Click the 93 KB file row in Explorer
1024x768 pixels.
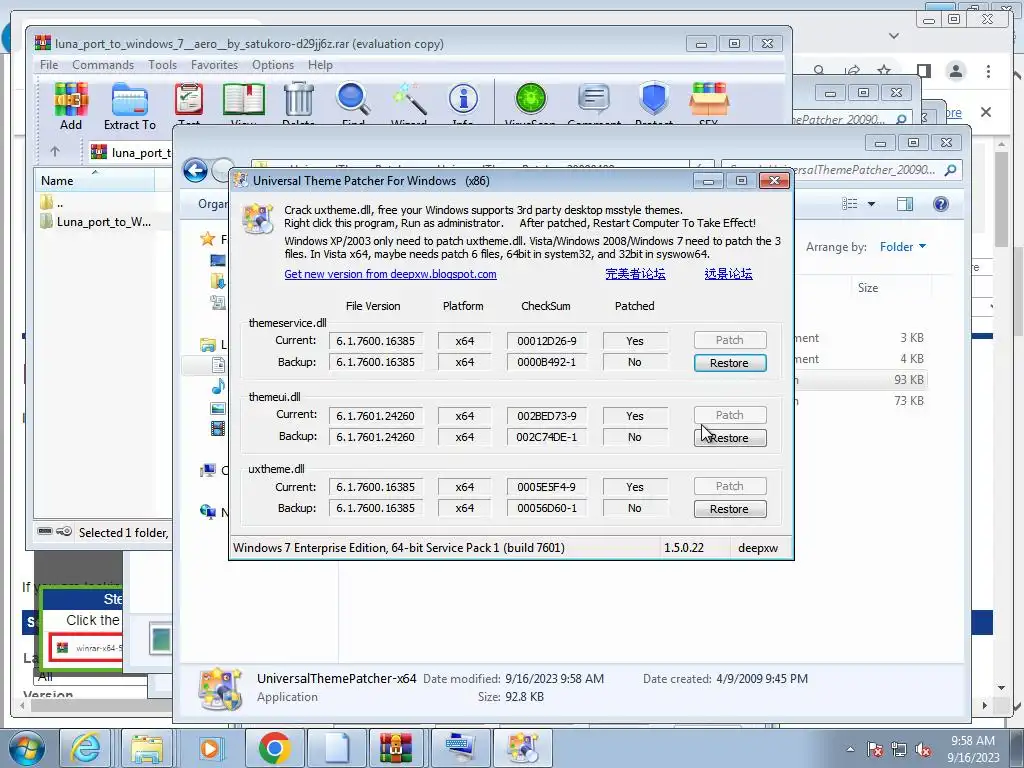(x=861, y=379)
